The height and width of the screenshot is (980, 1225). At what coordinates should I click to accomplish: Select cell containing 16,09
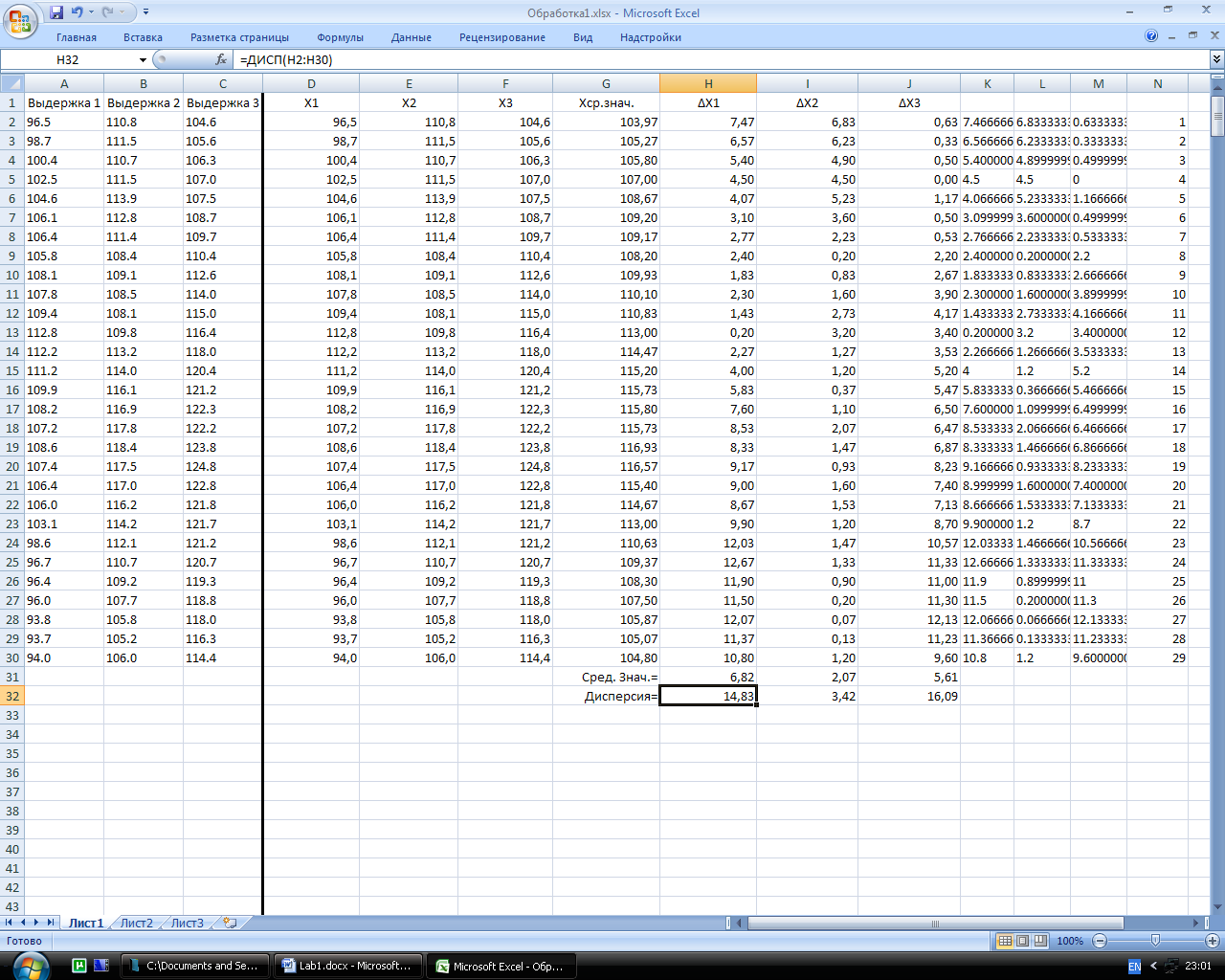point(909,696)
